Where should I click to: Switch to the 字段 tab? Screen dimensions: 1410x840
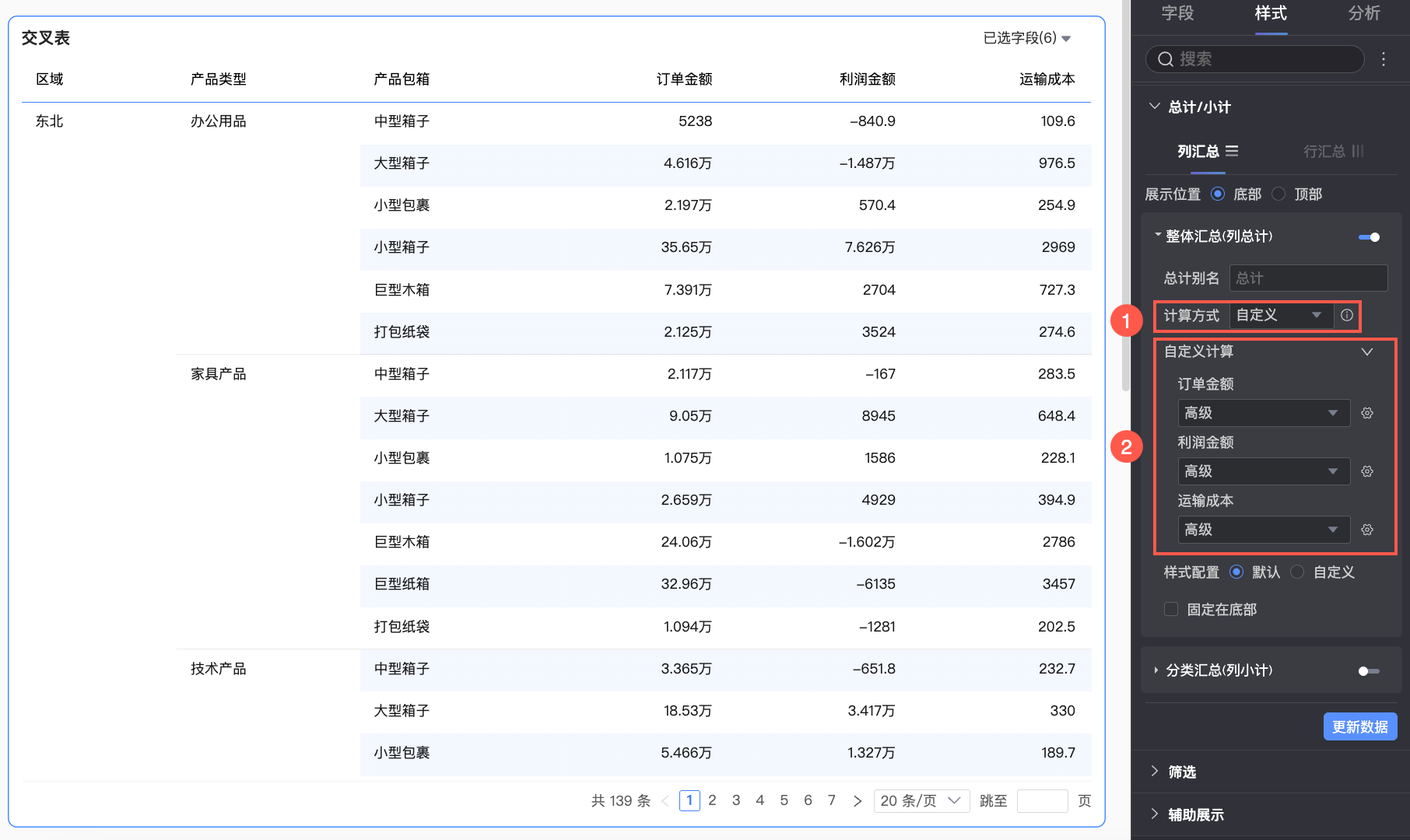pos(1177,13)
